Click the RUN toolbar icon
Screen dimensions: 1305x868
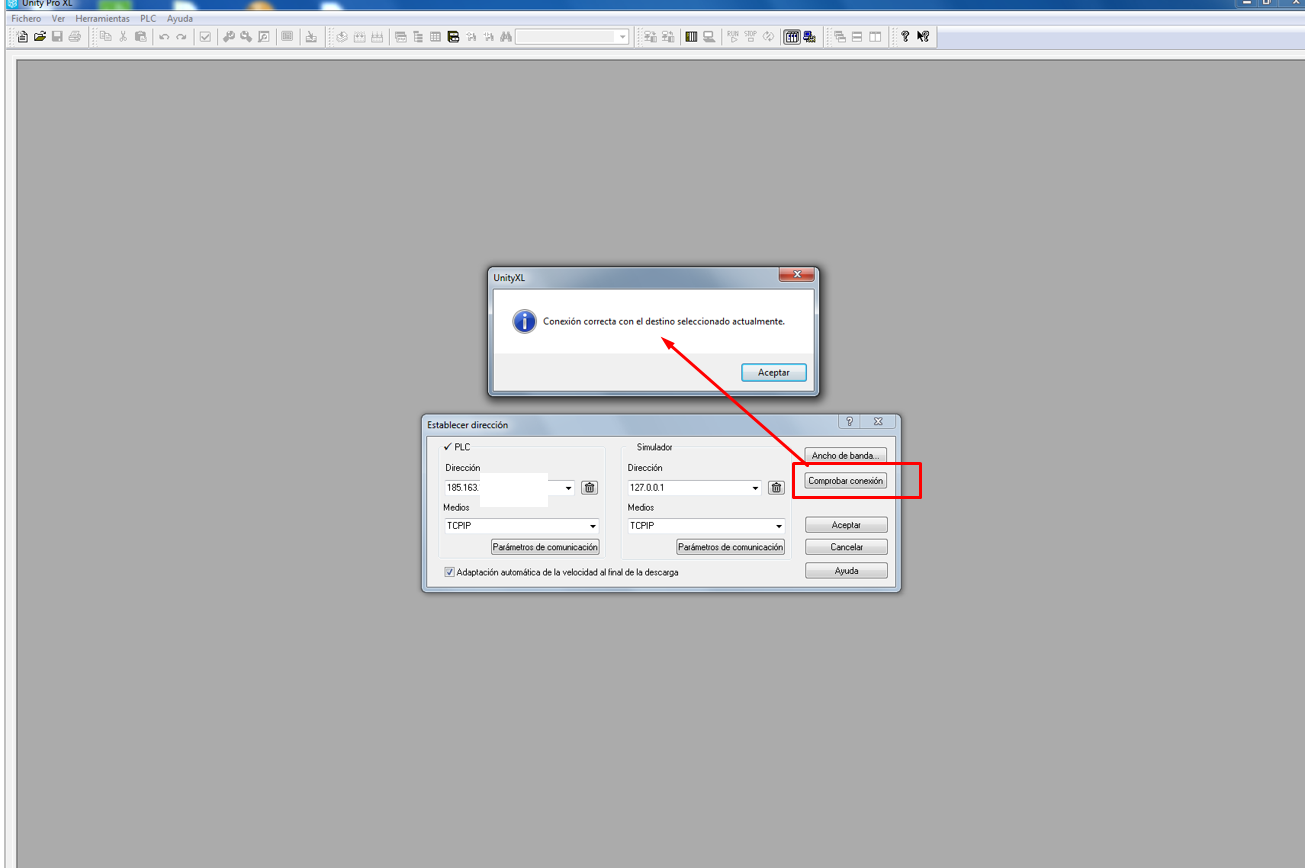[733, 37]
